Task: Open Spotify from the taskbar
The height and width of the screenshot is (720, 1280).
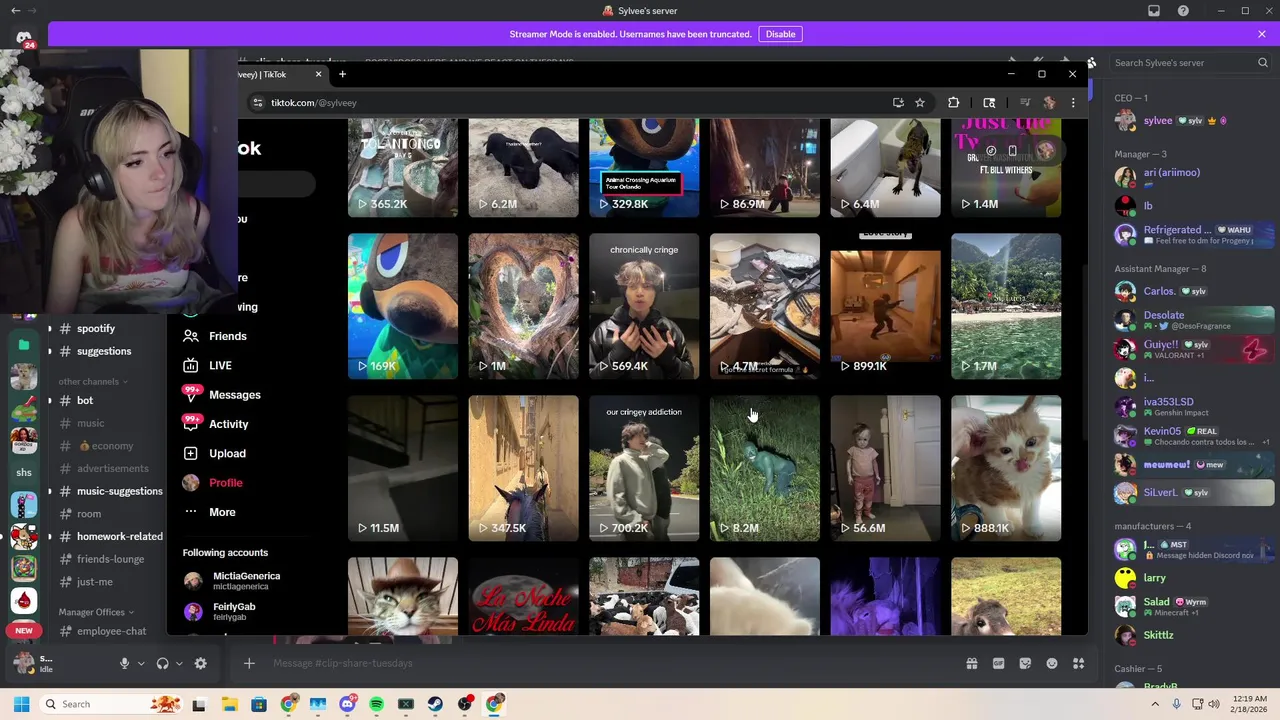Action: pos(376,704)
